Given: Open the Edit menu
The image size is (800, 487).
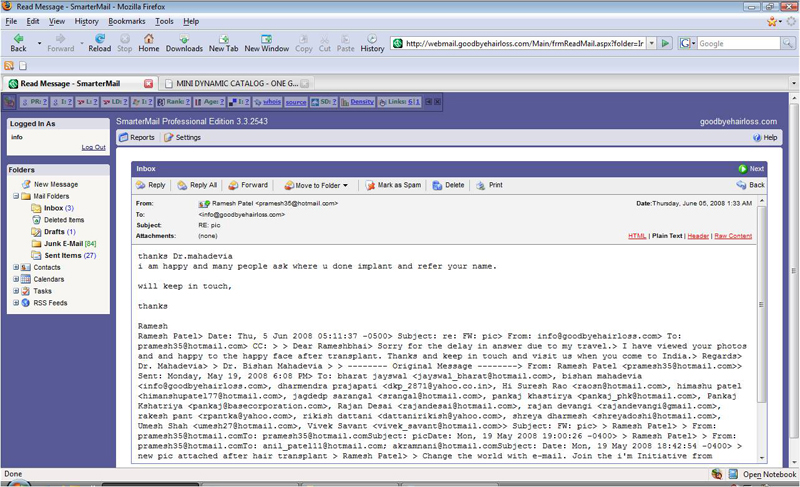Looking at the screenshot, I should [33, 21].
